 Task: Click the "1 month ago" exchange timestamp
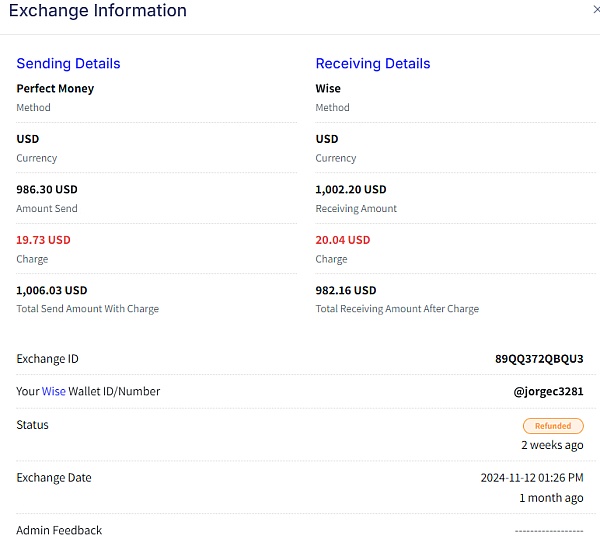pos(551,498)
